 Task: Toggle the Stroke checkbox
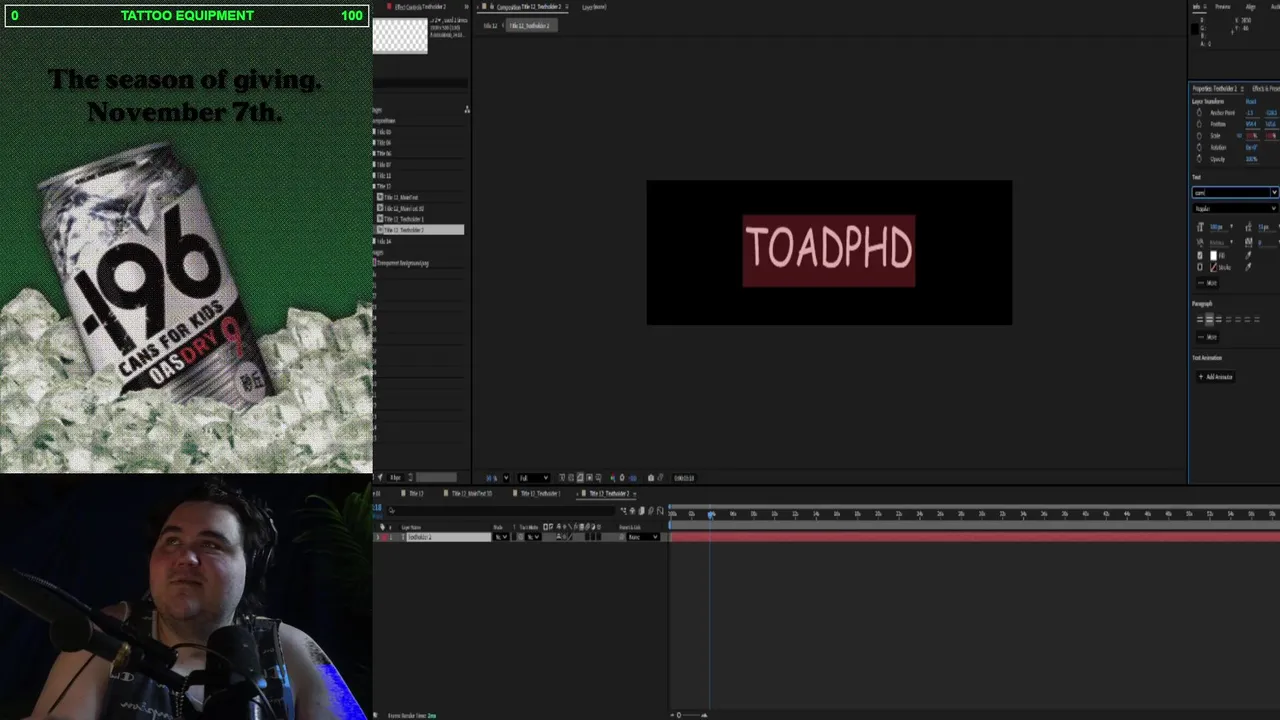tap(1200, 267)
